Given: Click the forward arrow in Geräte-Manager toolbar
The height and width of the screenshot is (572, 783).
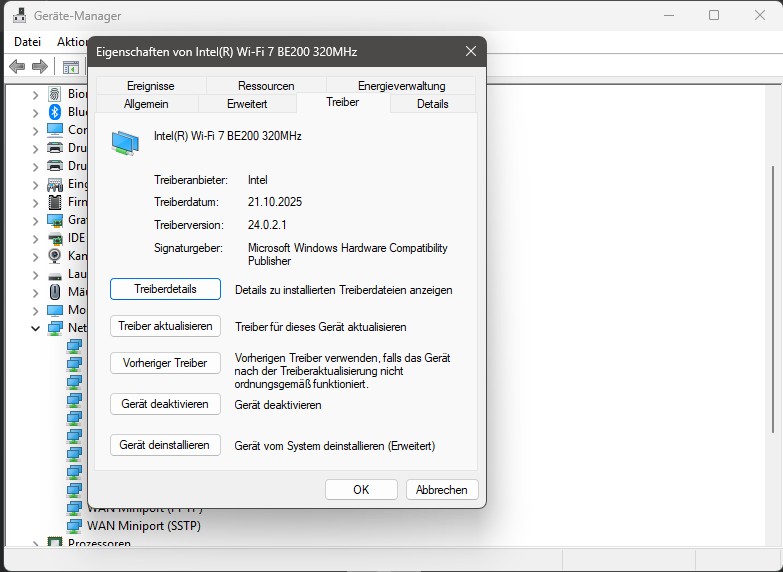Looking at the screenshot, I should 39,66.
